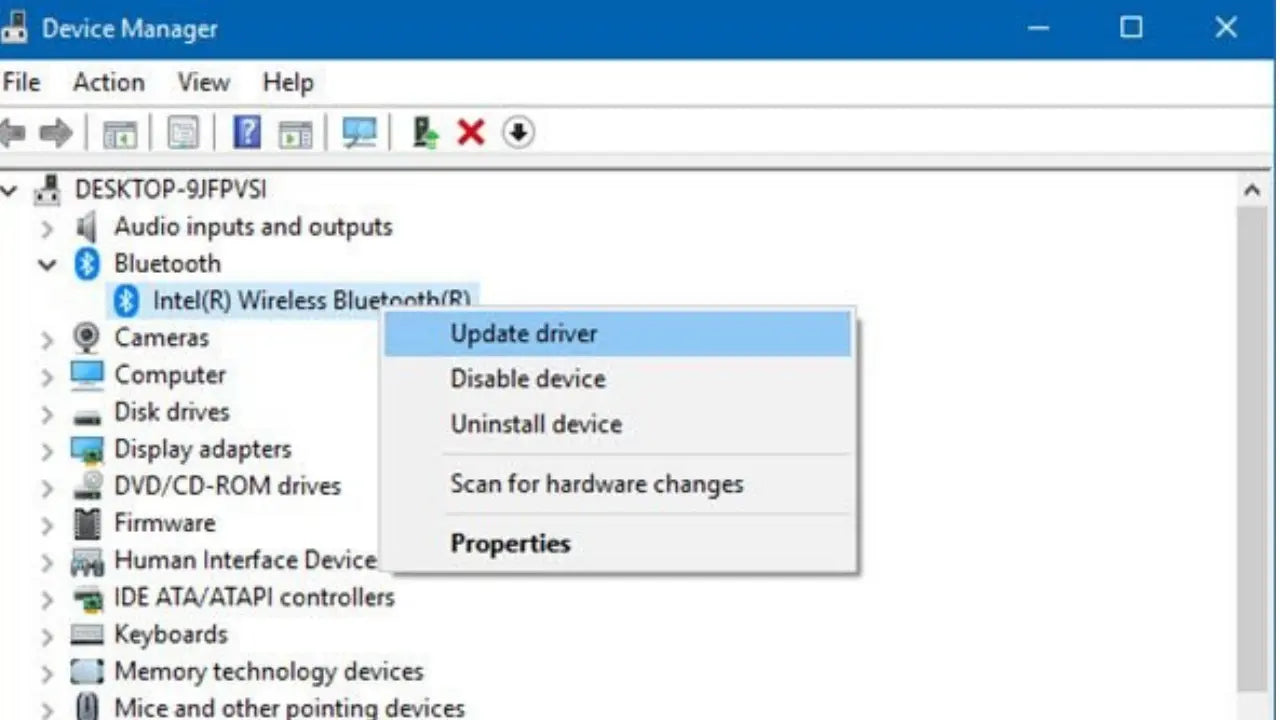Click the Disk drives icon
Screen dimensions: 1280x720
tap(87, 415)
